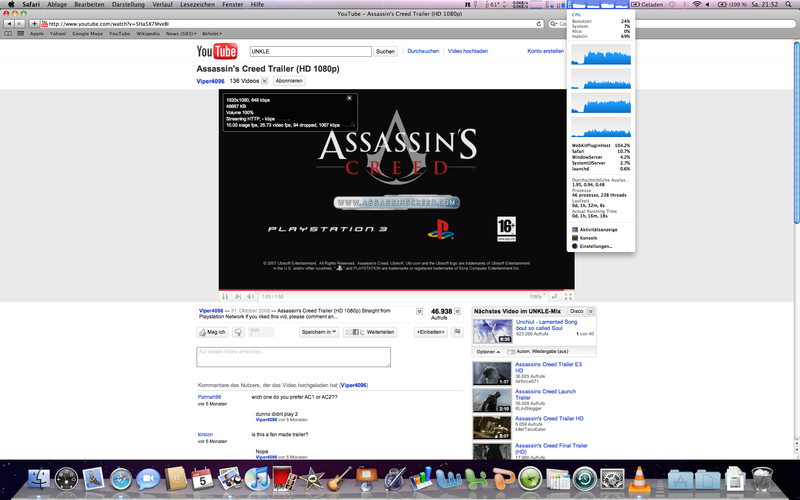Click the Konto erstellen link
Image resolution: width=800 pixels, height=500 pixels.
click(545, 51)
